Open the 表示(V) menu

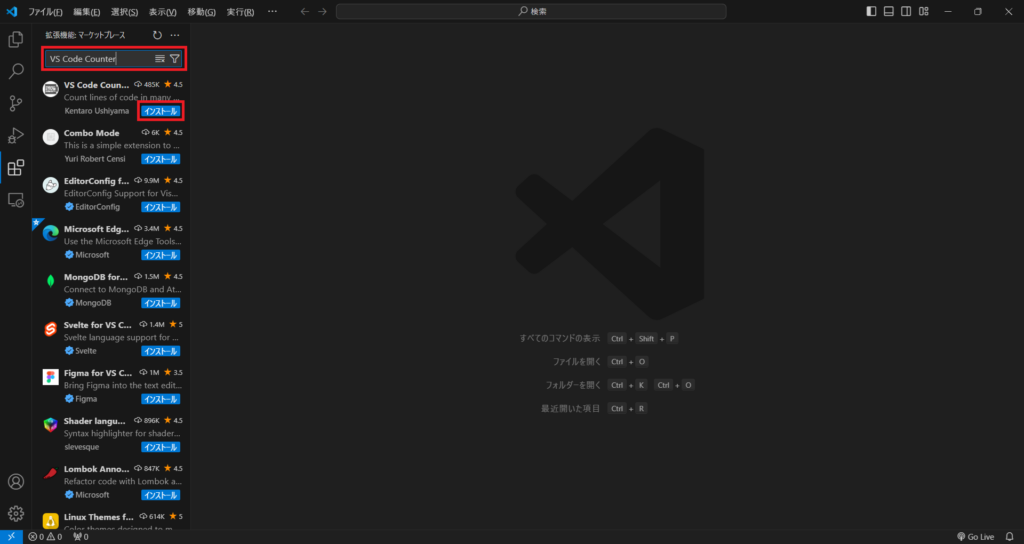(x=163, y=12)
